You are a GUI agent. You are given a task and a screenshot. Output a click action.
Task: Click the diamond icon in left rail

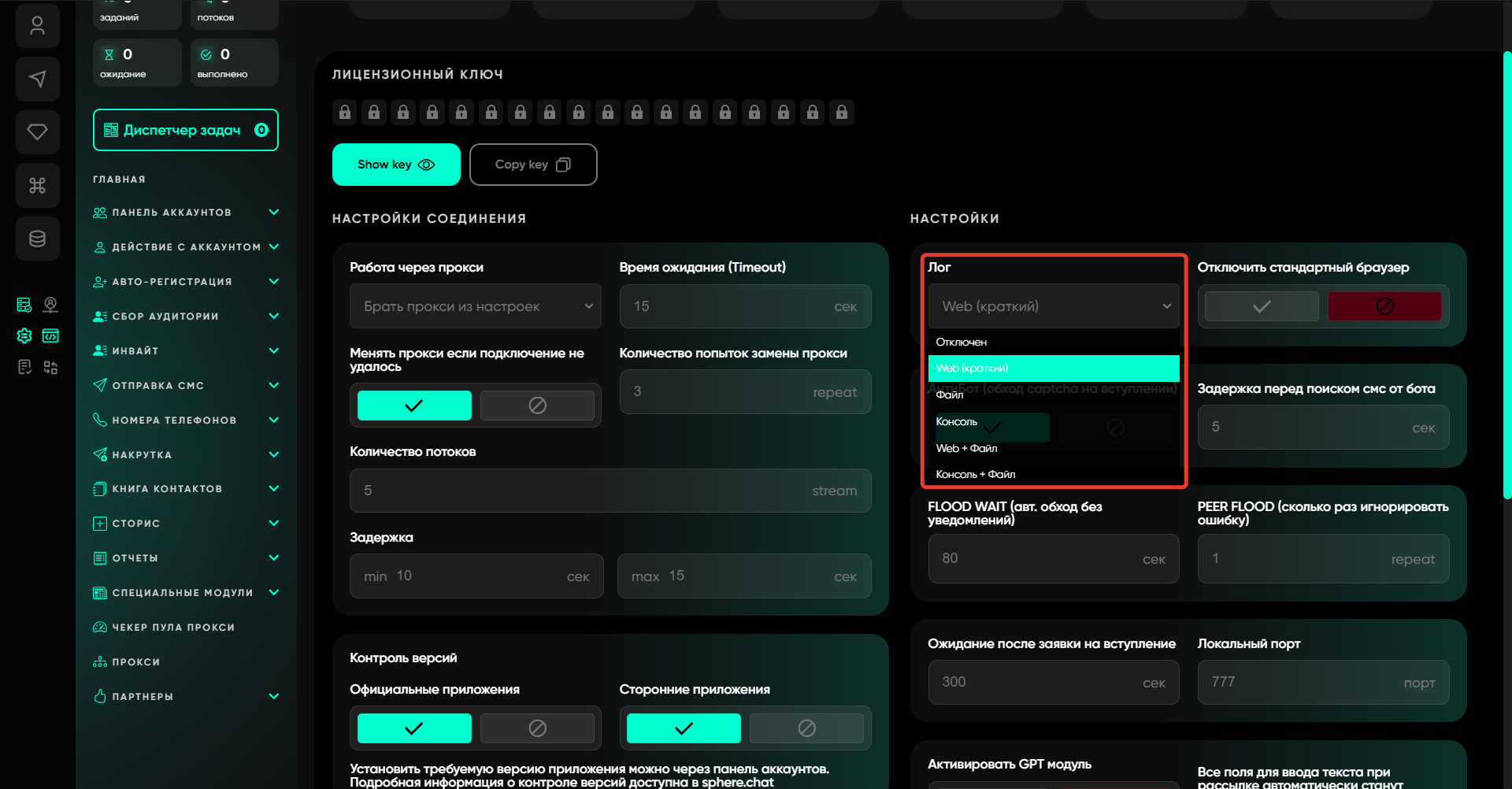coord(37,131)
